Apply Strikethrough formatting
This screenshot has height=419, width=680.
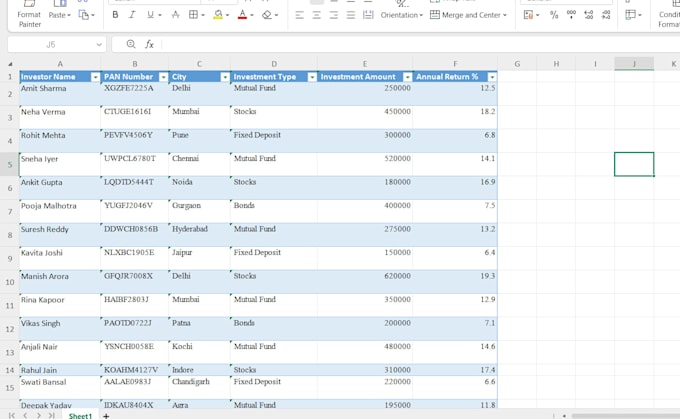(x=175, y=15)
